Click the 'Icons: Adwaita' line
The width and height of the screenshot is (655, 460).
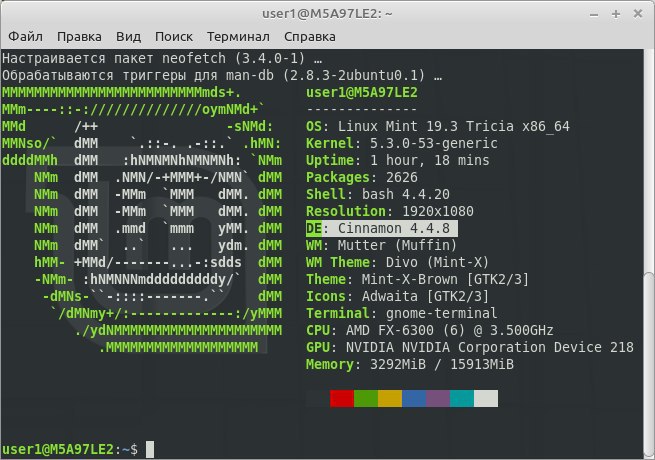coord(397,296)
